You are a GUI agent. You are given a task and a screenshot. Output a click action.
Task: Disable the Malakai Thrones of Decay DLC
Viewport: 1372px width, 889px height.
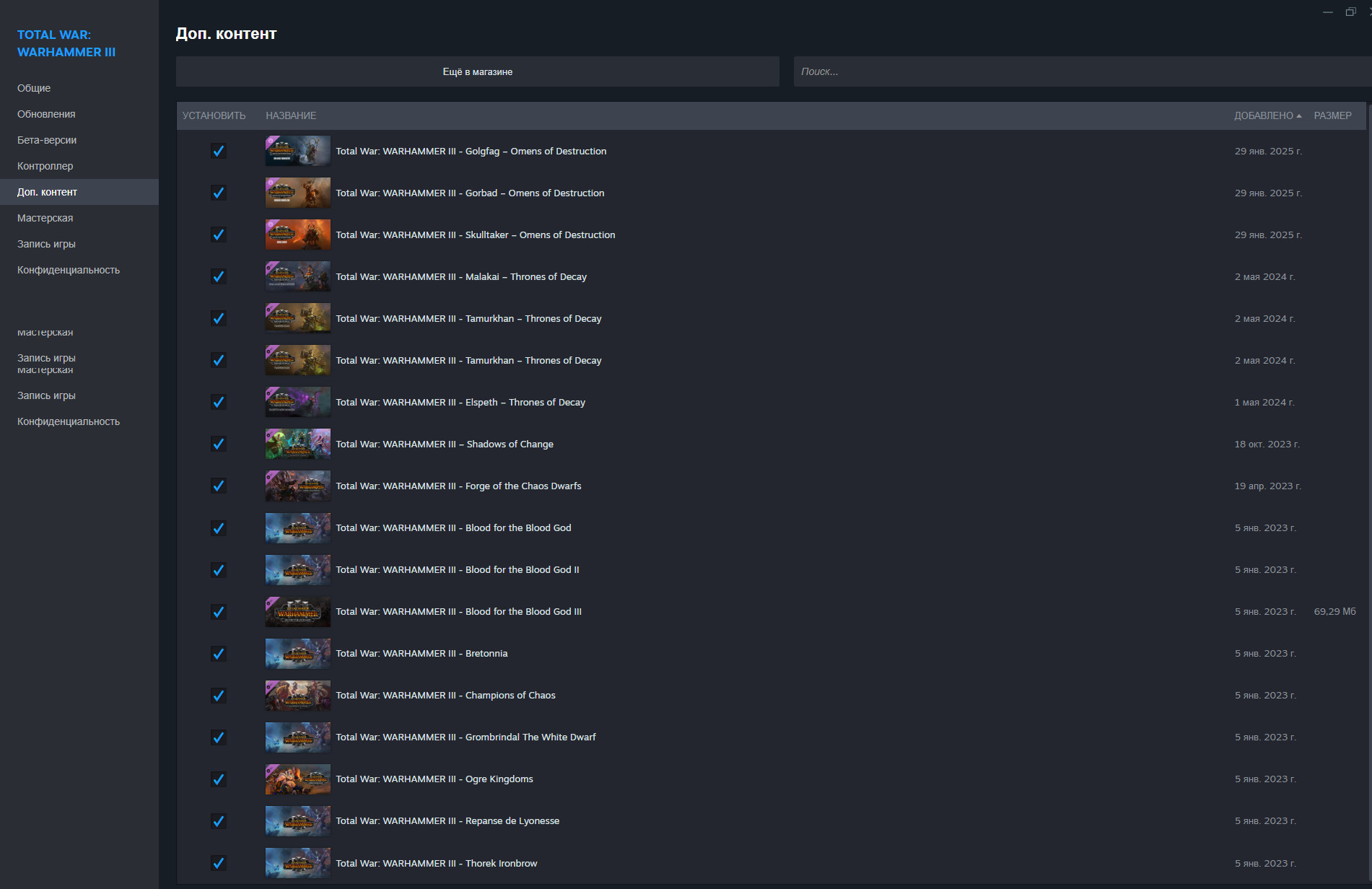point(218,277)
